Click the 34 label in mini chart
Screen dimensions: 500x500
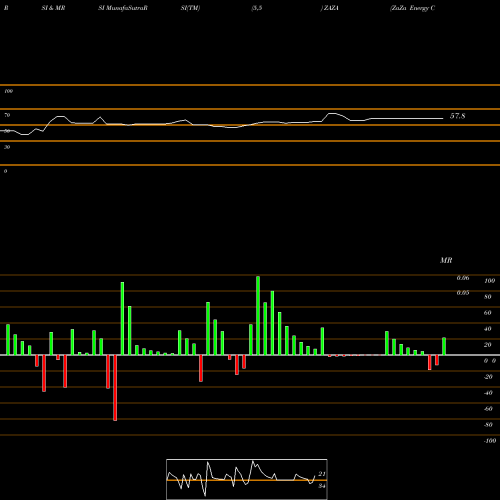(322, 486)
